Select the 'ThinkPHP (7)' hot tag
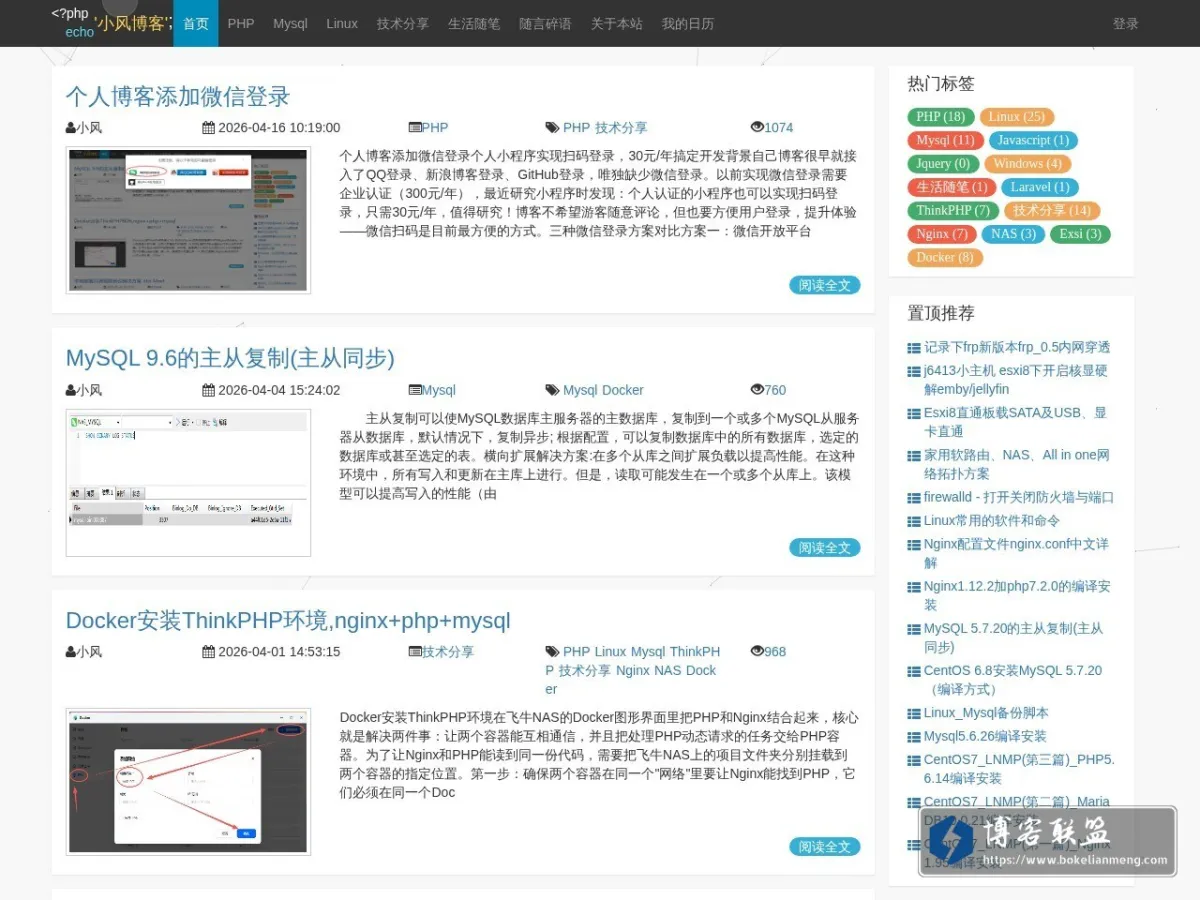 click(953, 210)
